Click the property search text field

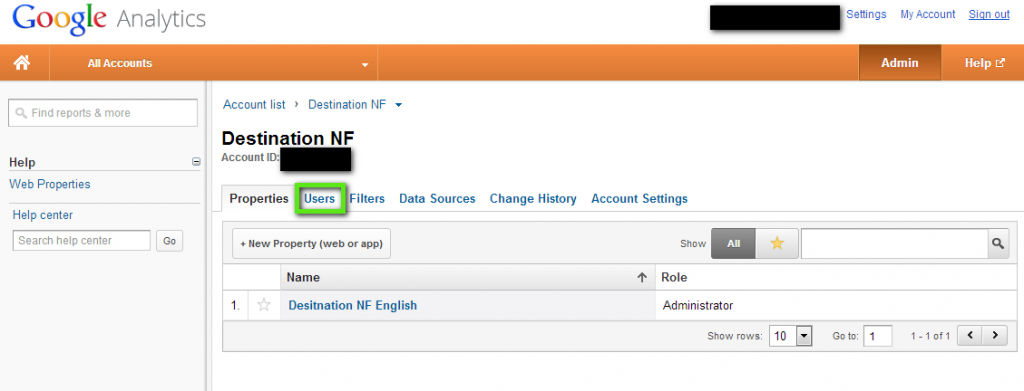pos(894,243)
